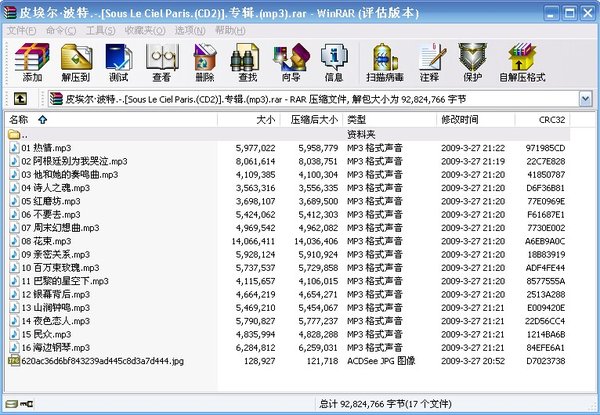Click the audio icon of 12 银幕背后.mp3

(14, 294)
